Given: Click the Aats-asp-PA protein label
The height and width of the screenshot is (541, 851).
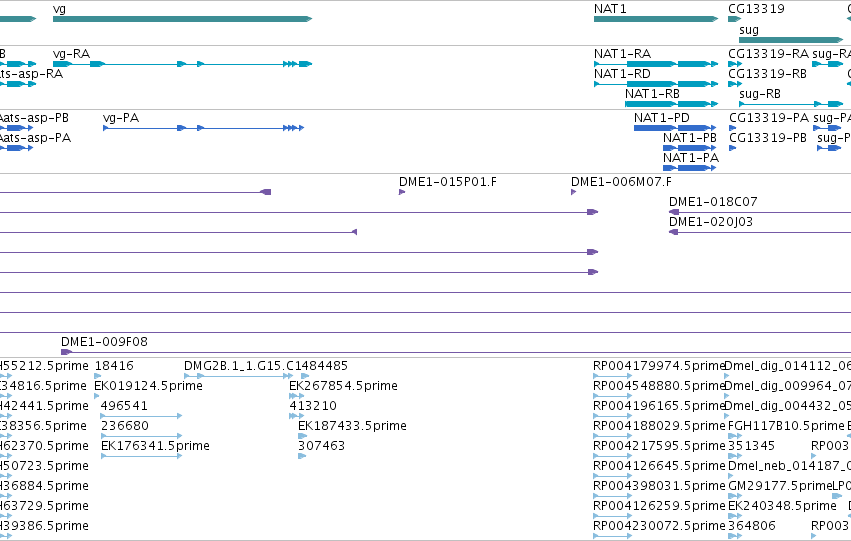Looking at the screenshot, I should coord(35,138).
